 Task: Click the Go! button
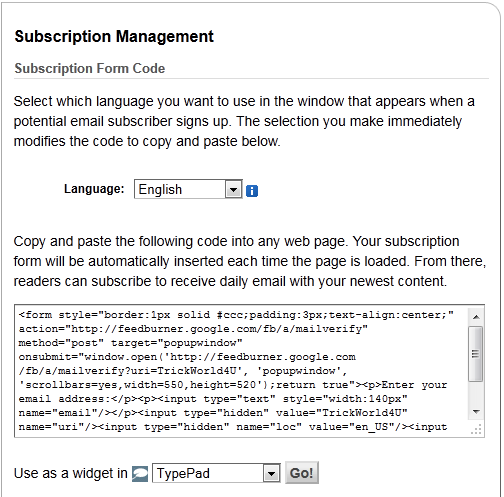[x=302, y=473]
